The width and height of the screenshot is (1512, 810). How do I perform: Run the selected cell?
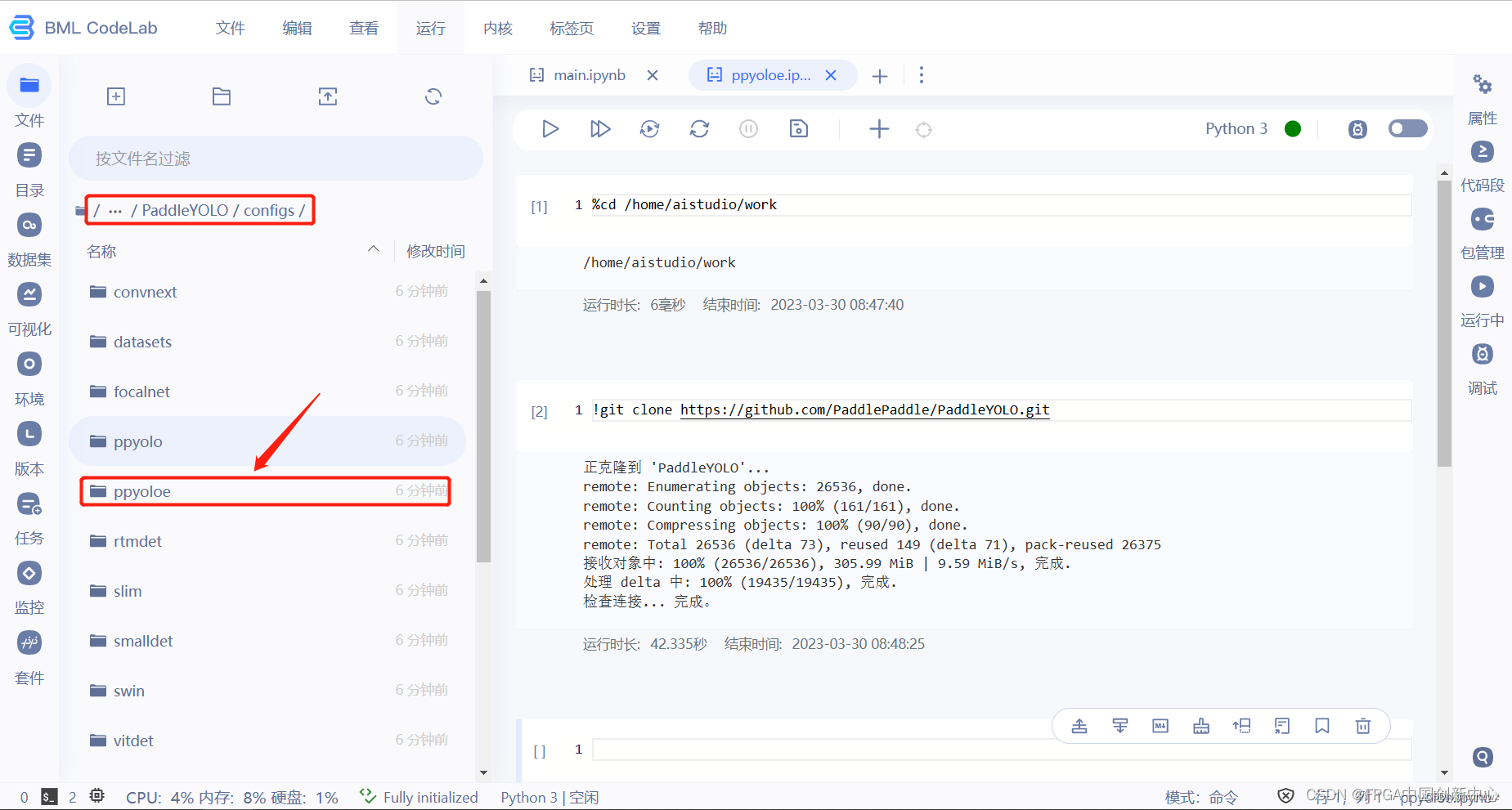pos(550,128)
